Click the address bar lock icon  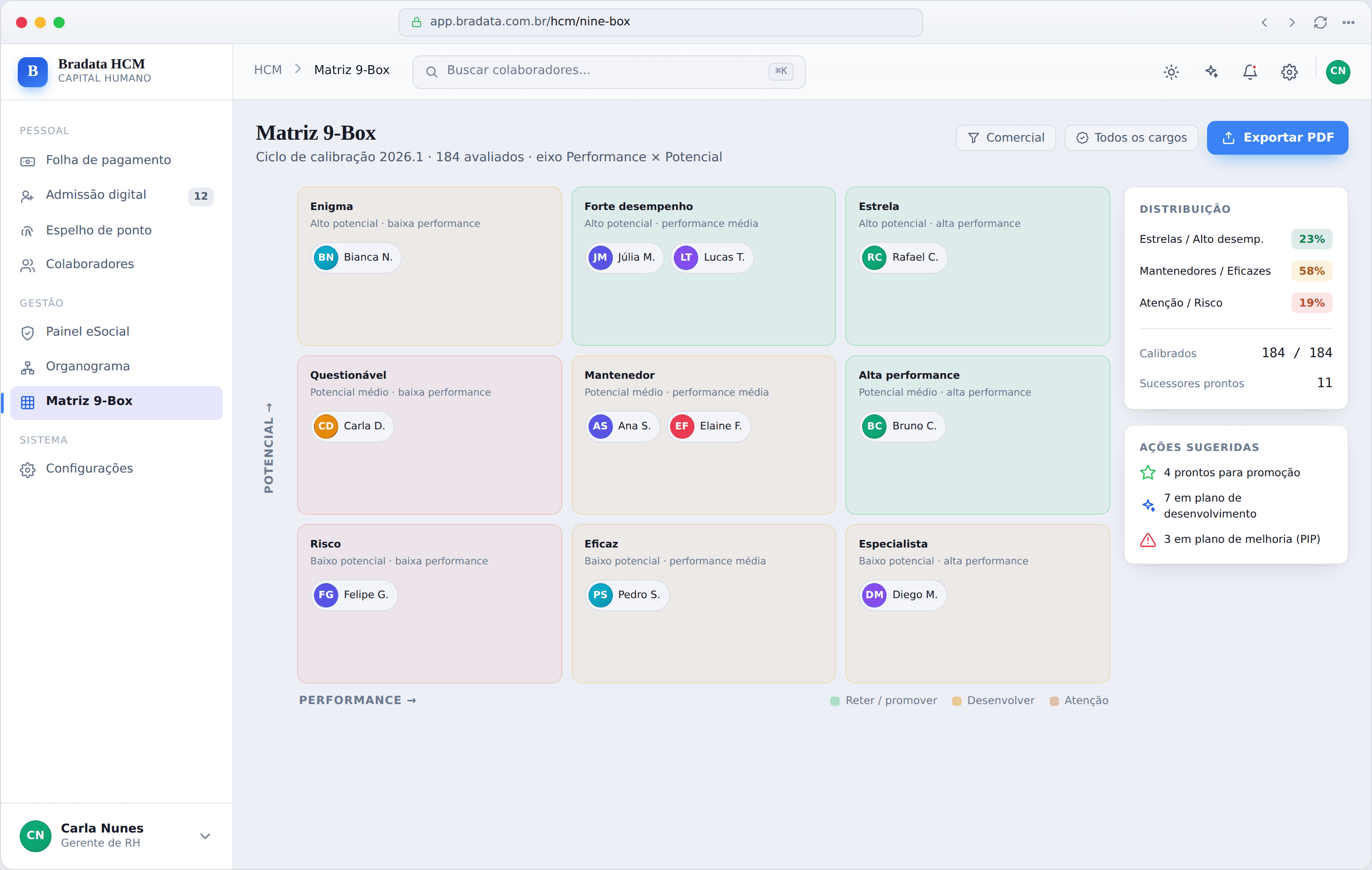[417, 22]
